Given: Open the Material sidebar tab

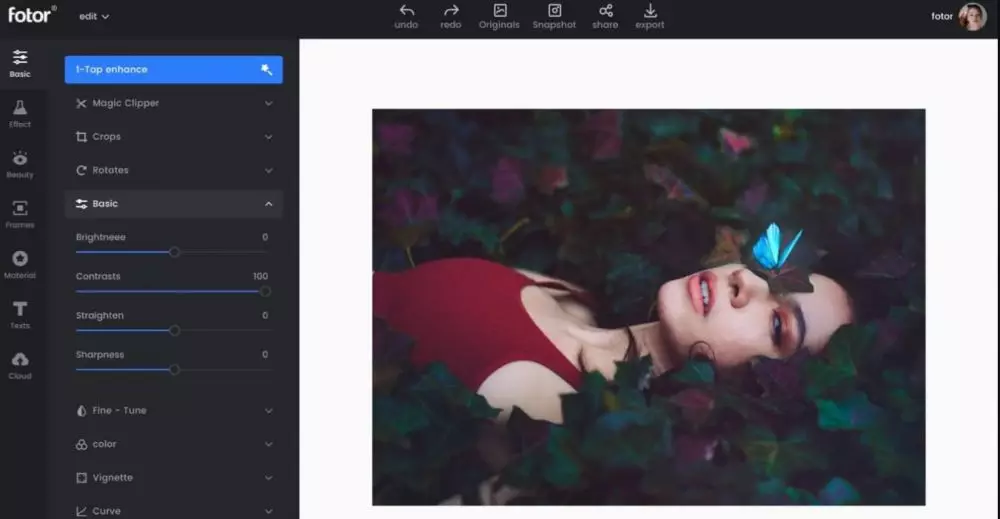Looking at the screenshot, I should pyautogui.click(x=20, y=265).
